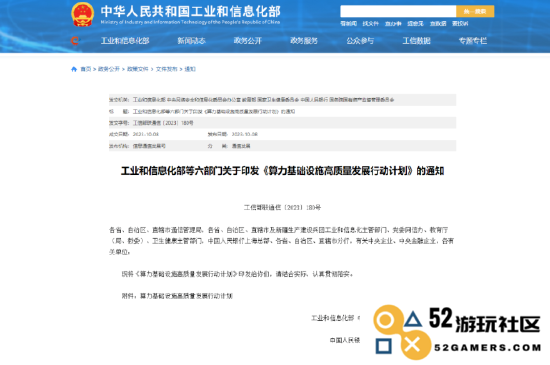
Task: Click the national emblem logo in the header
Action: coord(82,14)
